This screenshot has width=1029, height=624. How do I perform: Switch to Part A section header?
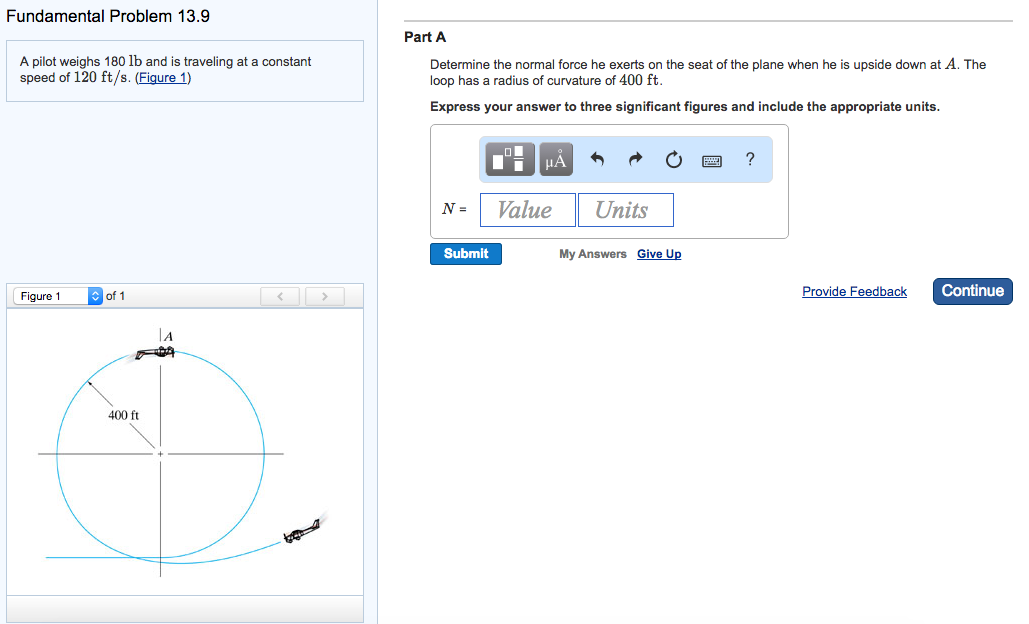click(x=425, y=36)
